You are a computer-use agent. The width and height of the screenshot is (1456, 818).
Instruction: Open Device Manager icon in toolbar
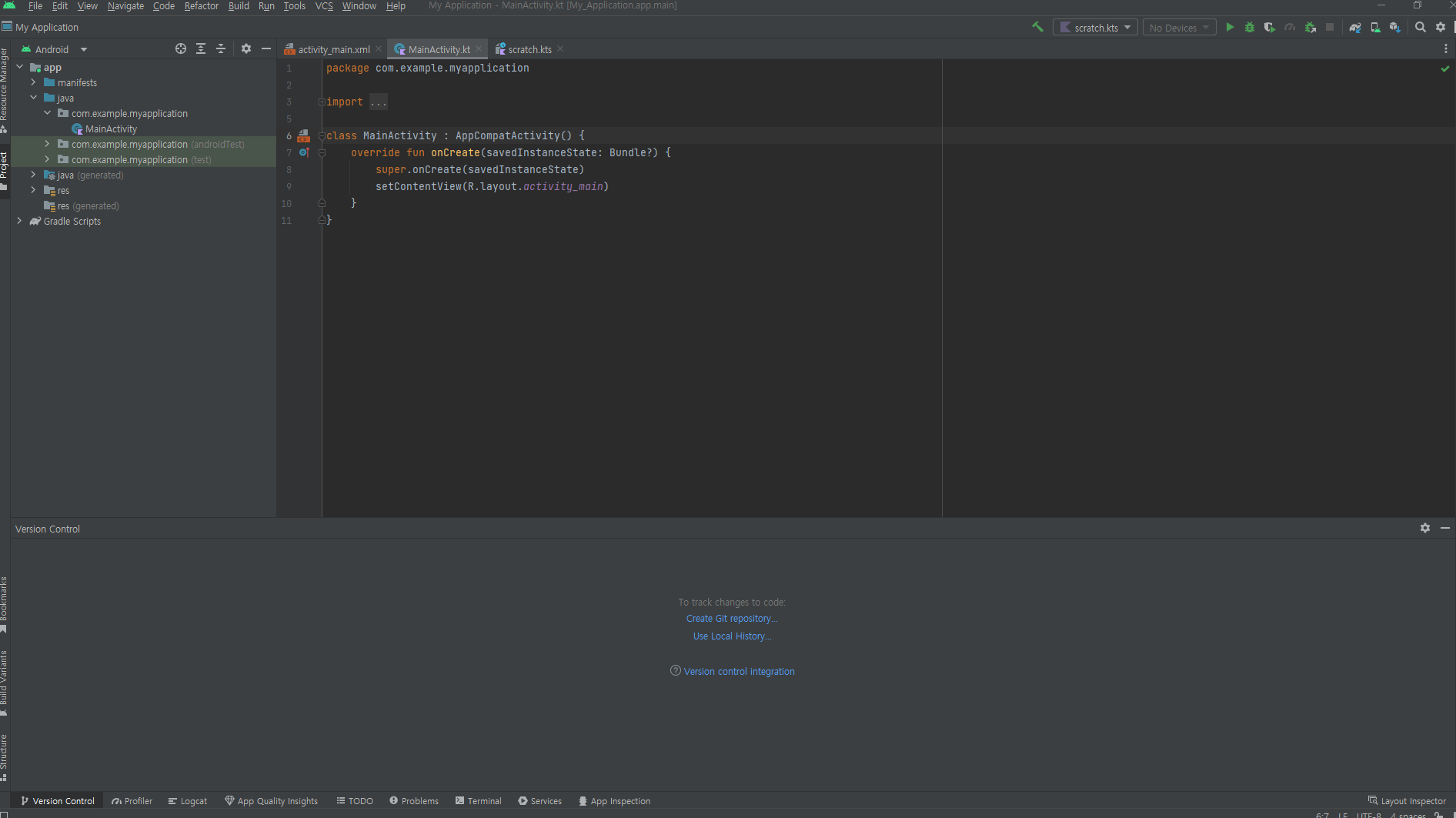pos(1375,27)
